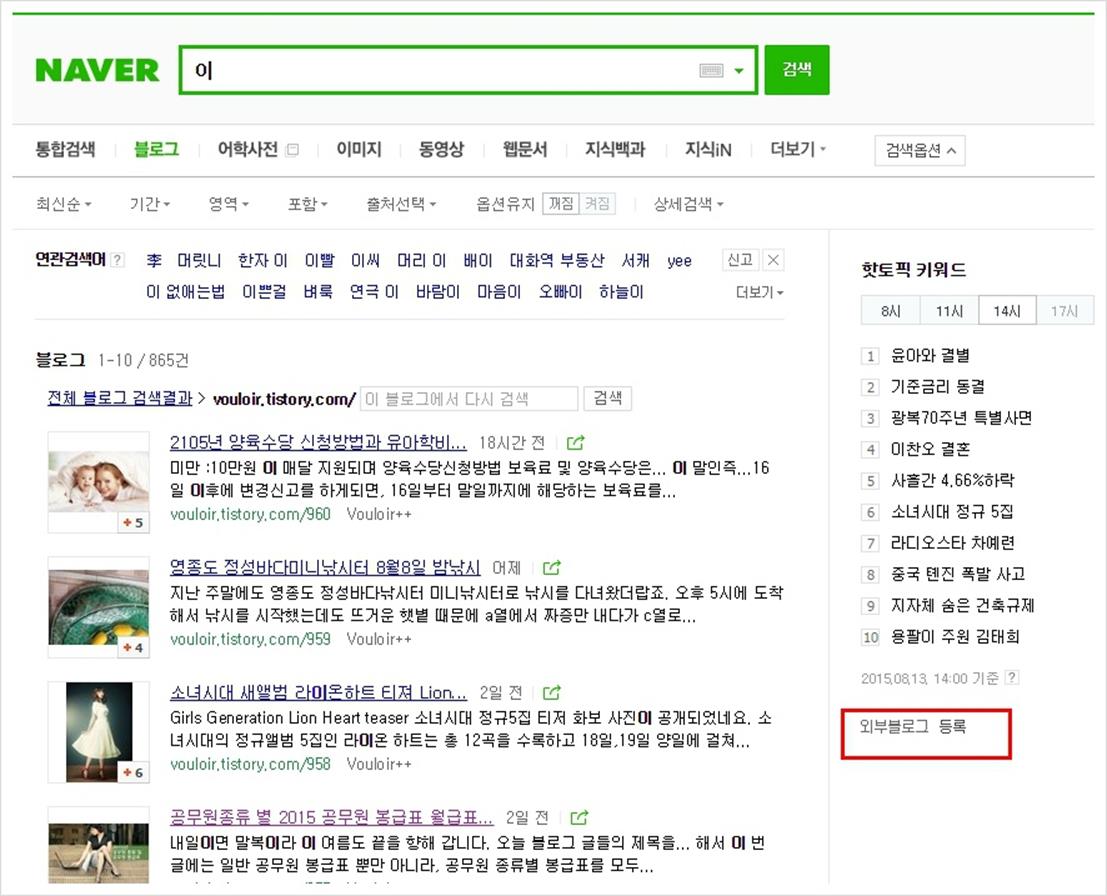1107x896 pixels.
Task: Close the related keywords box with X
Action: pyautogui.click(x=773, y=260)
